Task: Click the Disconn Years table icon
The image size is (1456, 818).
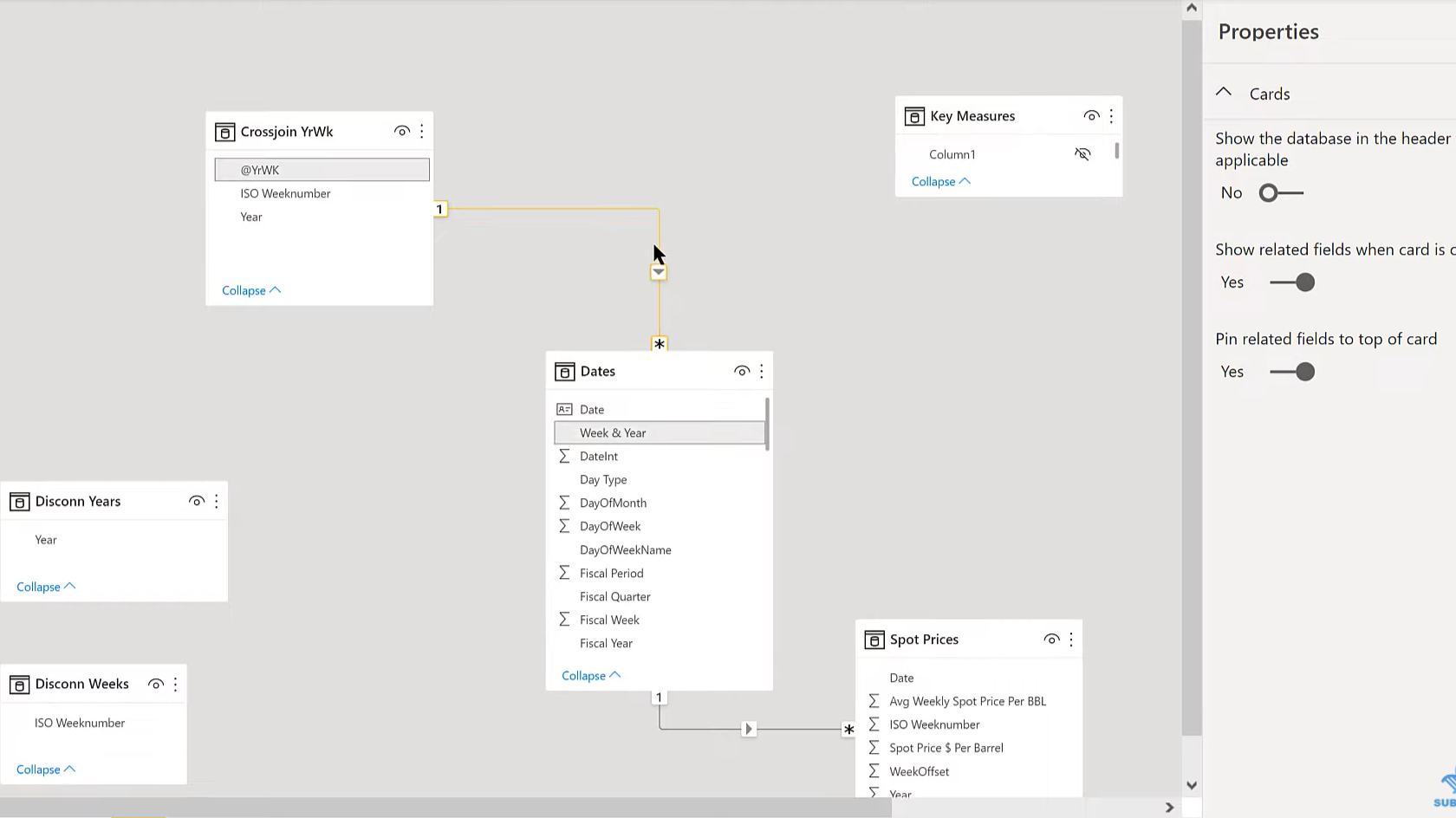Action: click(19, 502)
